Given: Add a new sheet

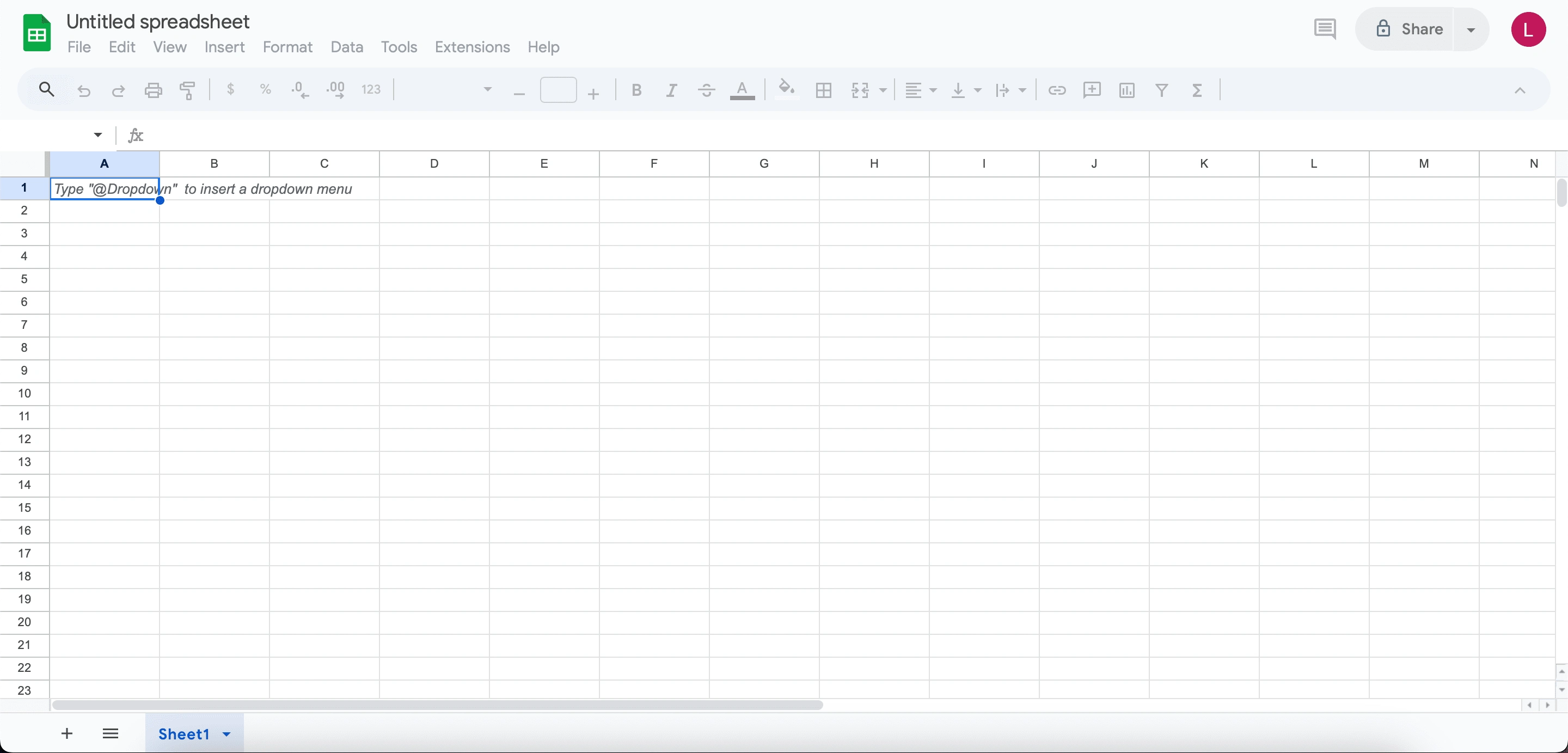Looking at the screenshot, I should (67, 733).
